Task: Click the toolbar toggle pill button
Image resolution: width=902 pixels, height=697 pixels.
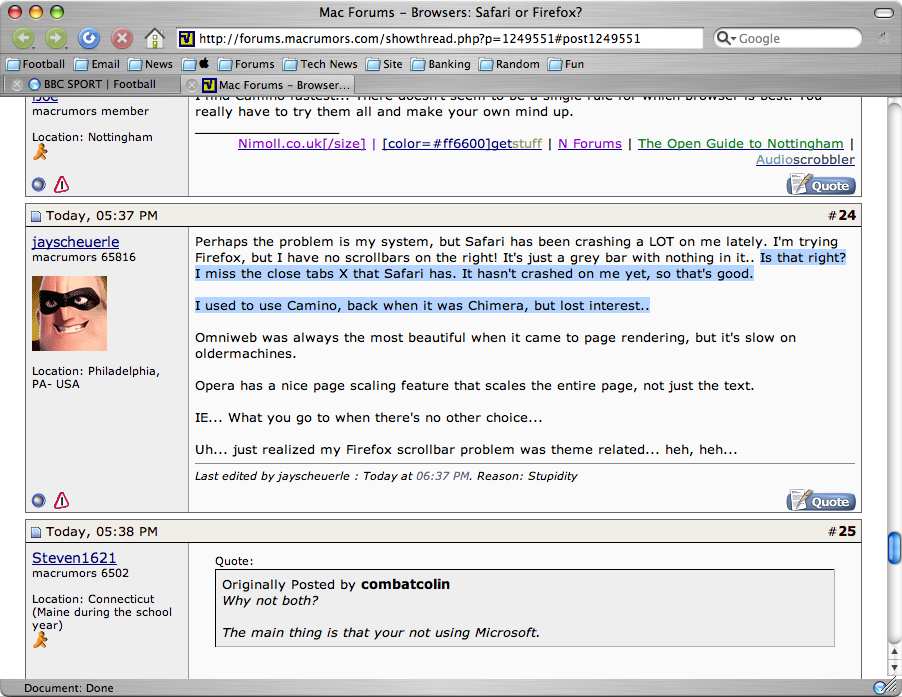Action: coord(884,13)
